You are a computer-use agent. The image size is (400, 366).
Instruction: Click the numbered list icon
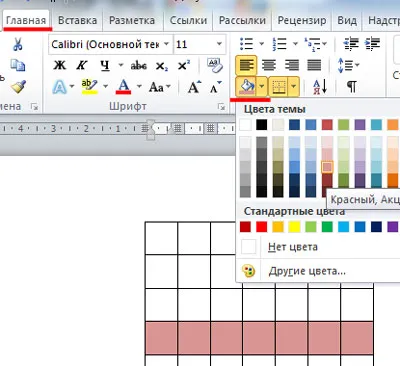coord(279,44)
